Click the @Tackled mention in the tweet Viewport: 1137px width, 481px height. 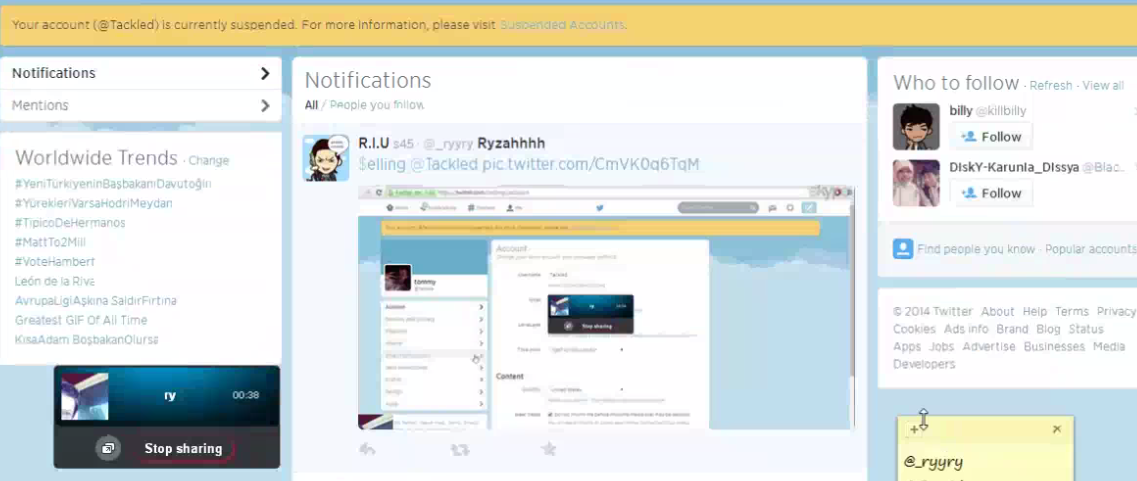[x=445, y=164]
